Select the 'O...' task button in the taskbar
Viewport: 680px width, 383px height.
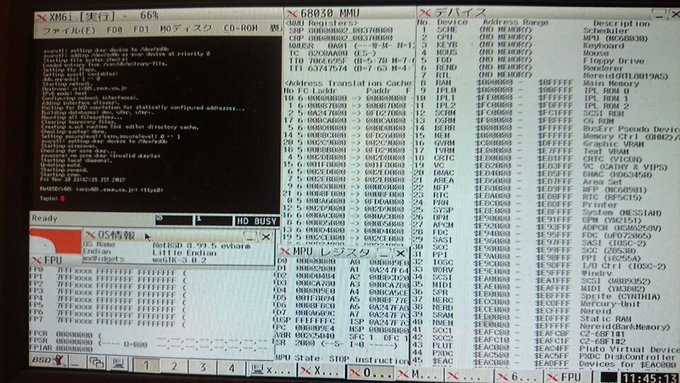[x=370, y=373]
